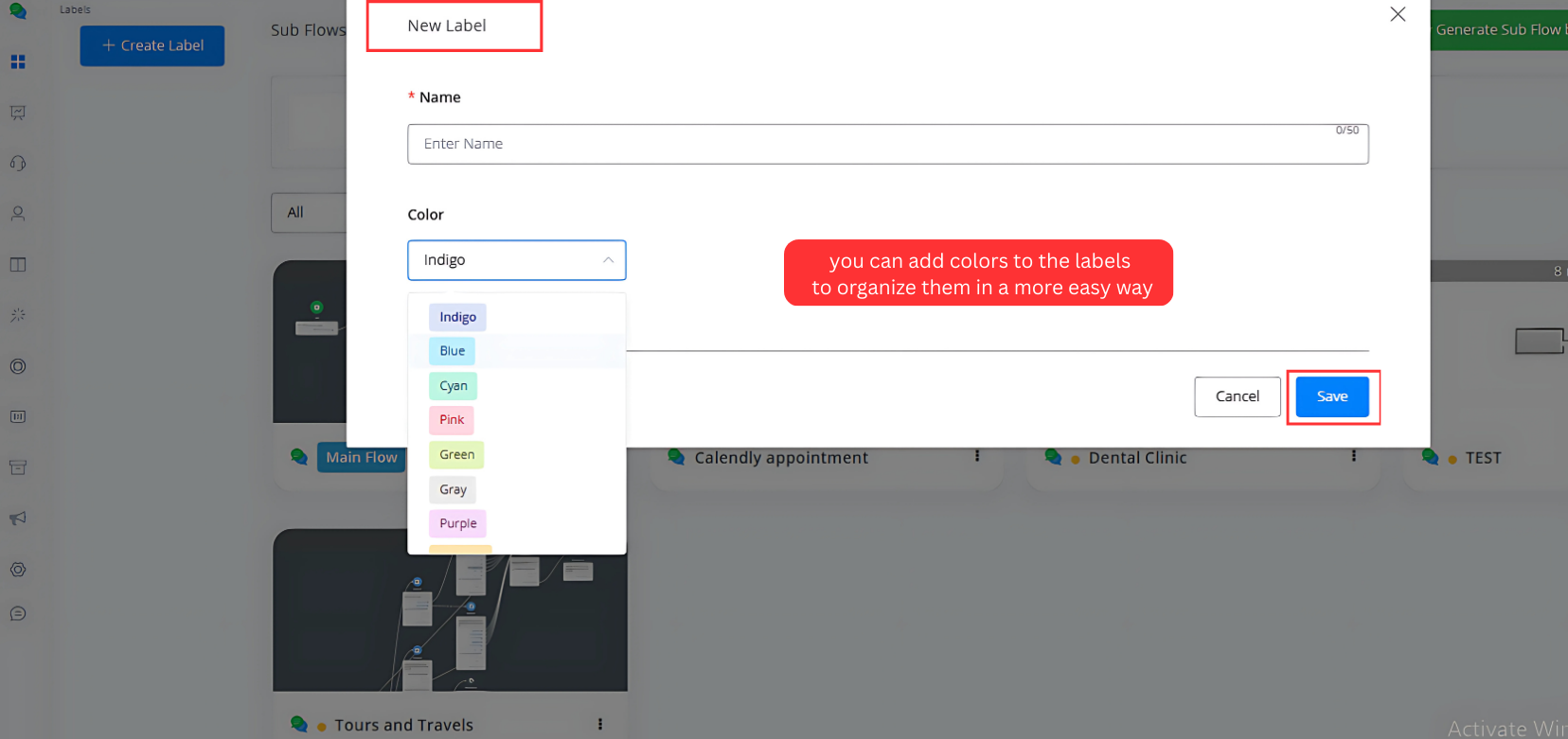Open the contacts person icon in sidebar
This screenshot has height=739, width=1568.
(x=18, y=214)
